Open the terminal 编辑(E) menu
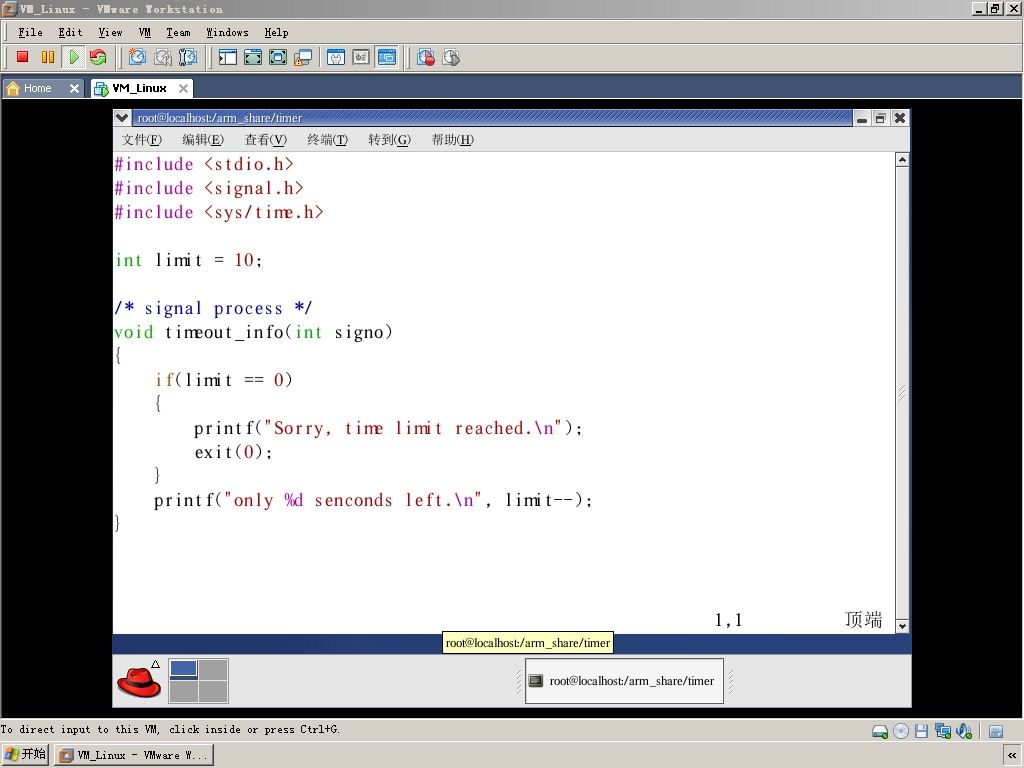The height and width of the screenshot is (768, 1024). click(x=203, y=139)
